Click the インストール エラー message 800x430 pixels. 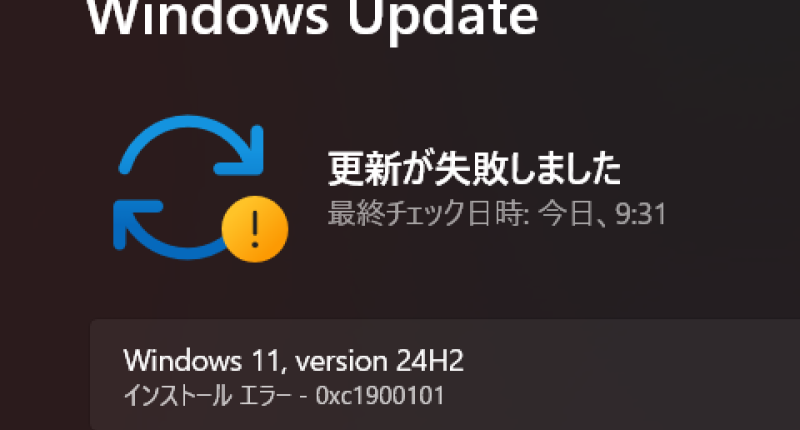pyautogui.click(x=207, y=395)
